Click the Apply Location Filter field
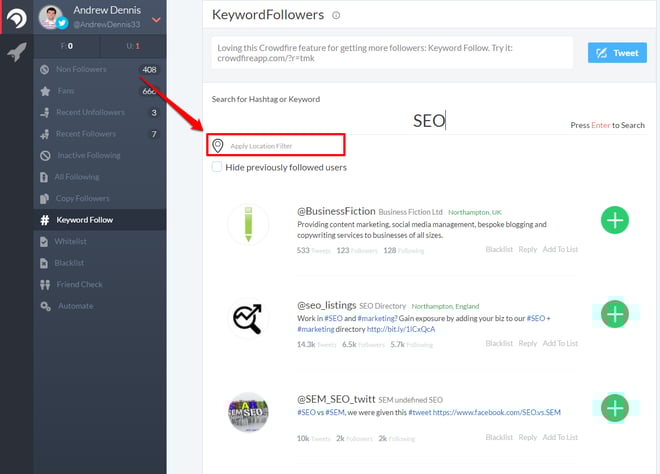This screenshot has width=660, height=474. [x=276, y=145]
